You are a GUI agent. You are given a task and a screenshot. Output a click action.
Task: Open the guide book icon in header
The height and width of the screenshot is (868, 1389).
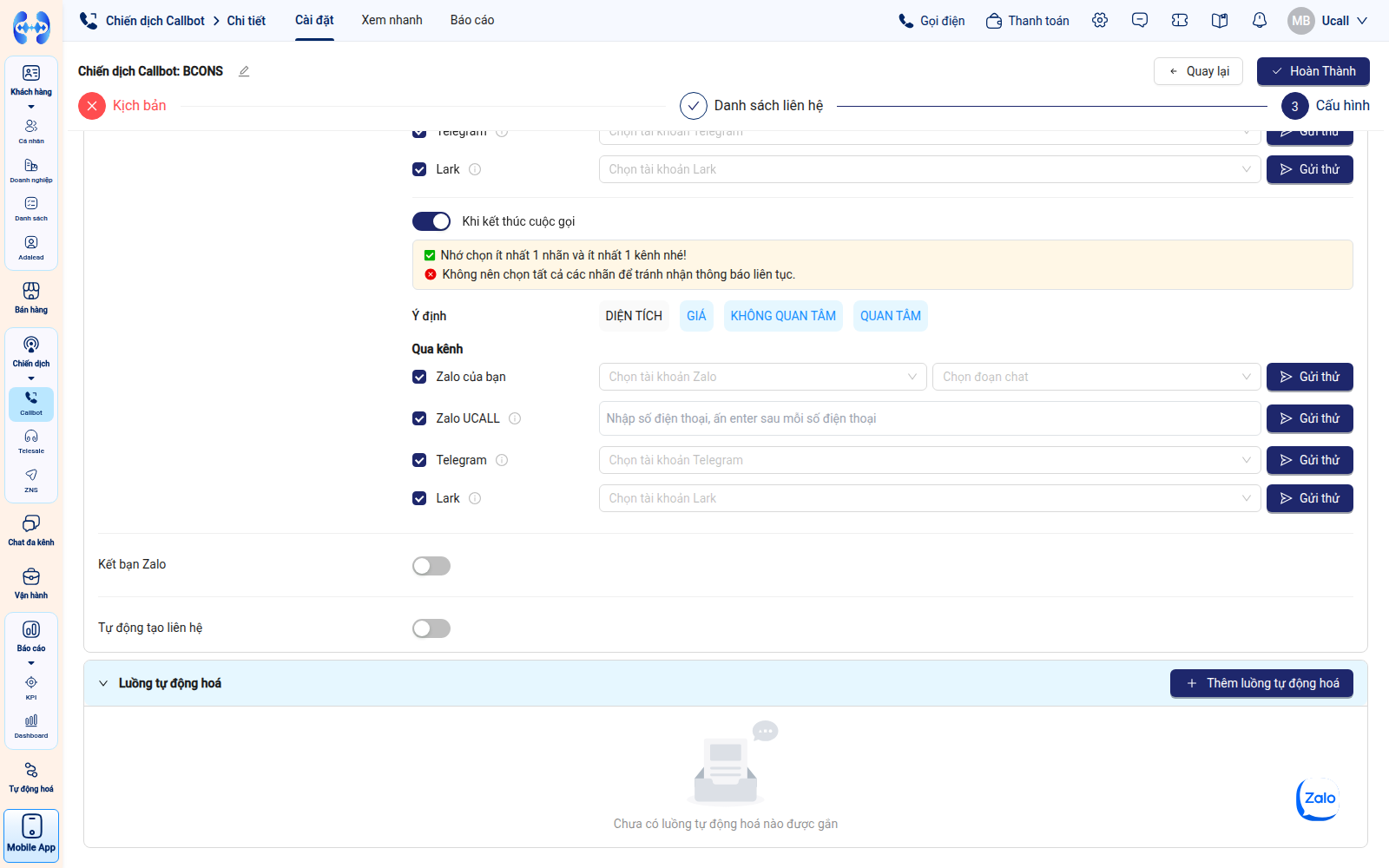1220,20
